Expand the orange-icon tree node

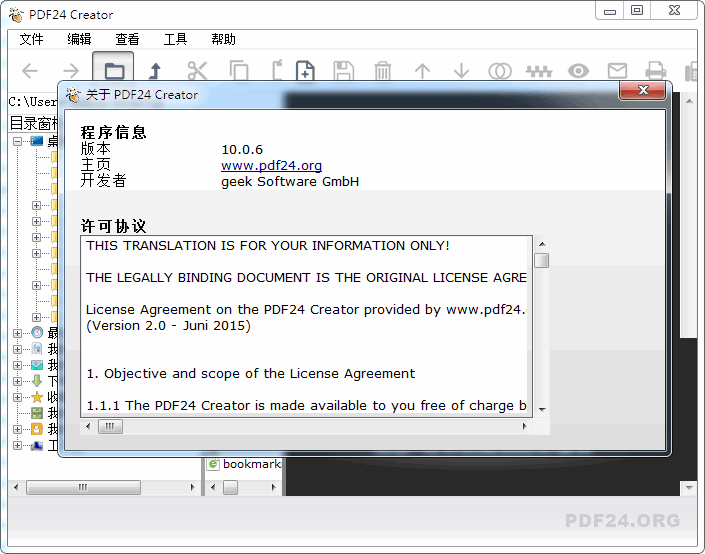point(17,429)
